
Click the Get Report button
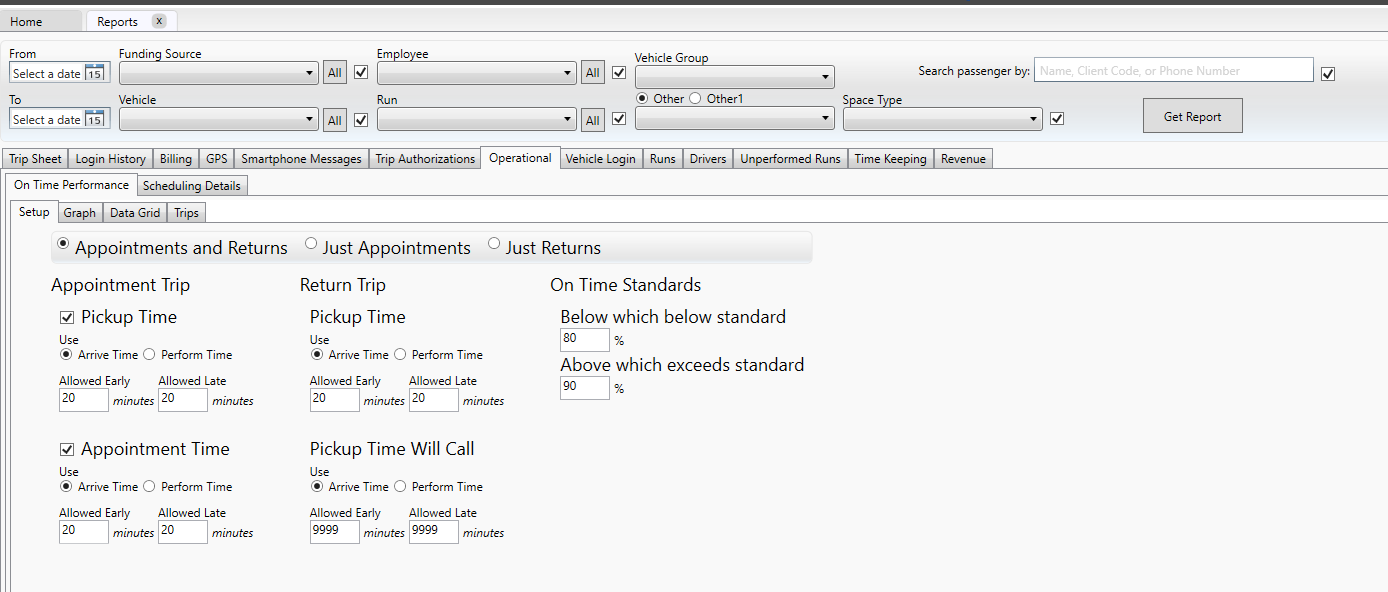point(1192,115)
